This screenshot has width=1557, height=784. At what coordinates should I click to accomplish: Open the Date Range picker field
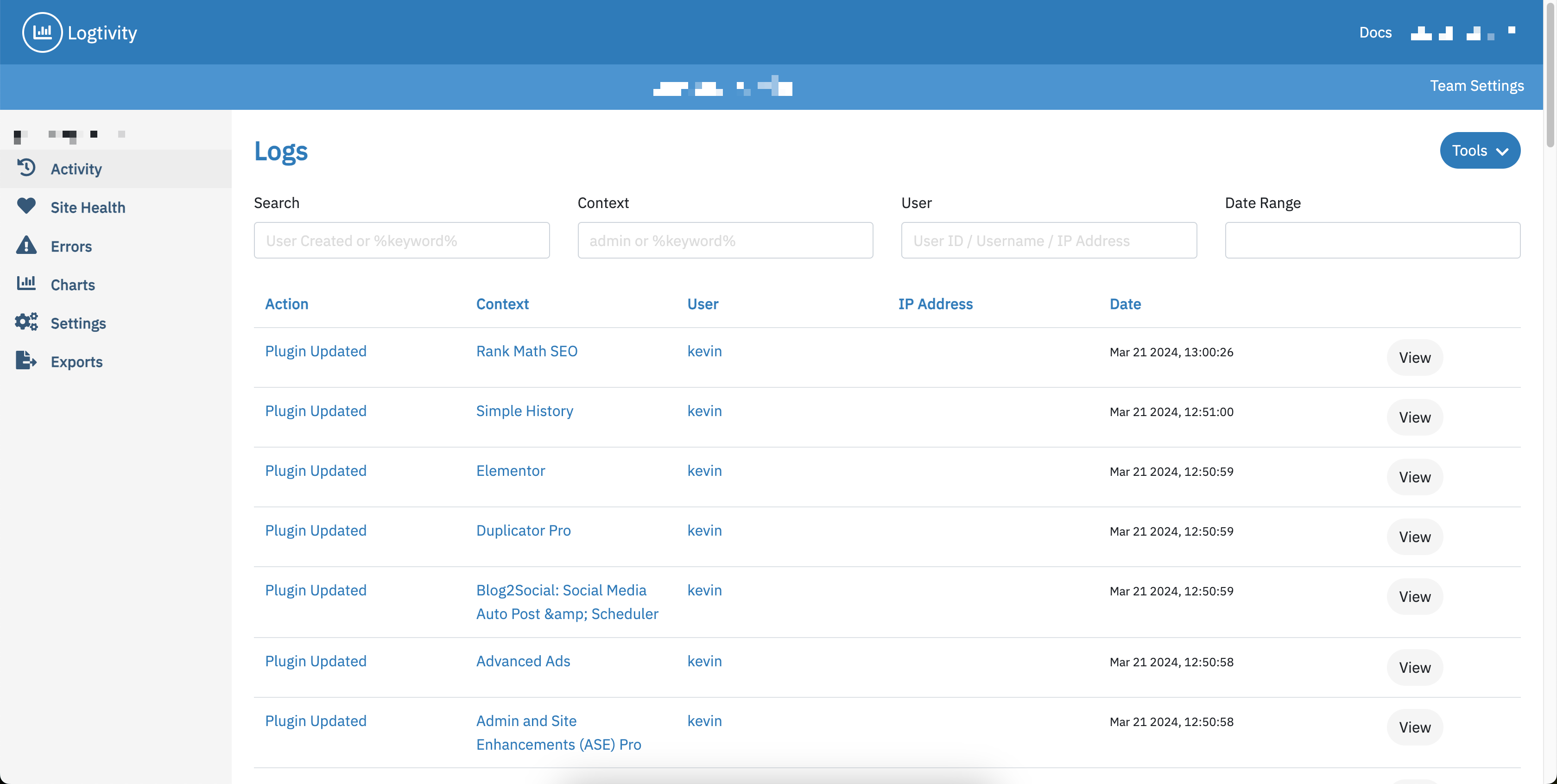1372,240
